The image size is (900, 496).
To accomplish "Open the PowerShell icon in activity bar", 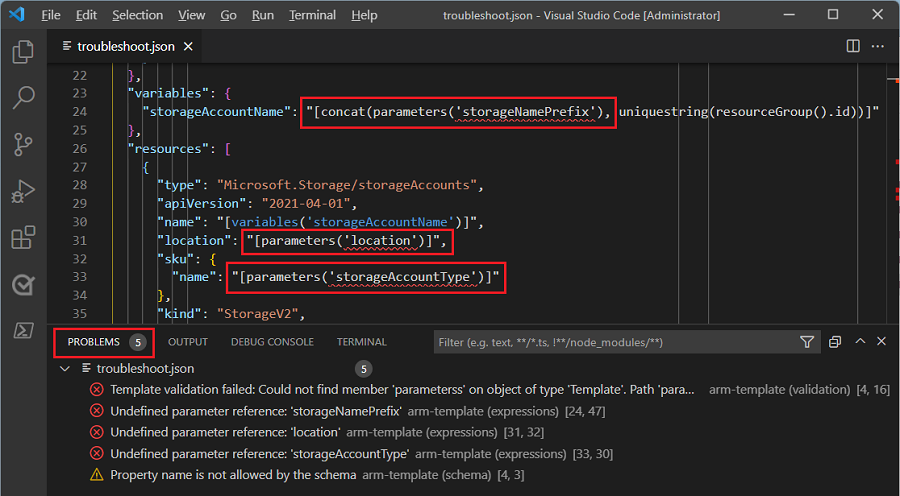I will coord(23,331).
